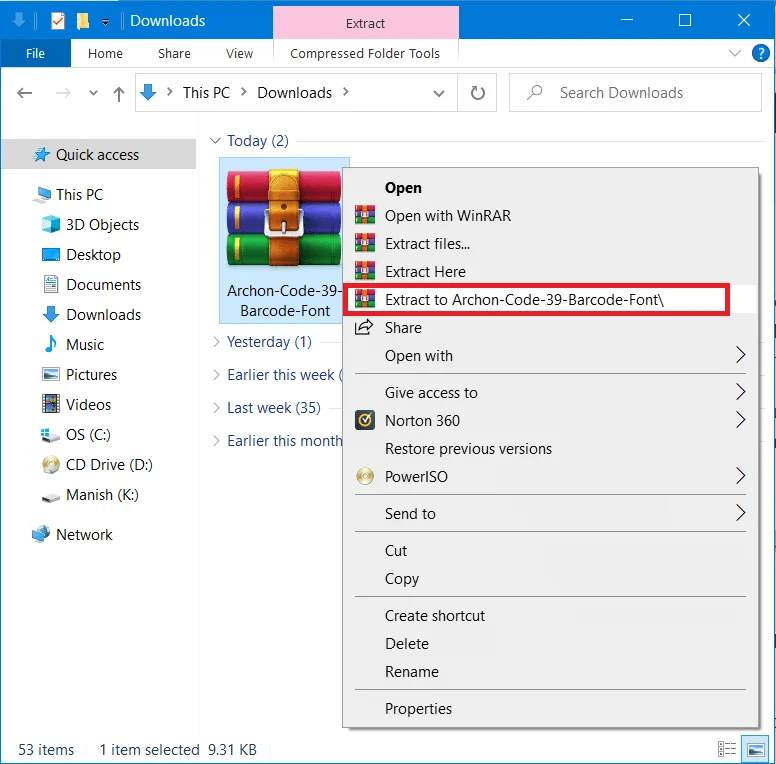Select the Archon-Code-39-Barcode-Font archive thumbnail
This screenshot has width=776, height=764.
tap(284, 240)
